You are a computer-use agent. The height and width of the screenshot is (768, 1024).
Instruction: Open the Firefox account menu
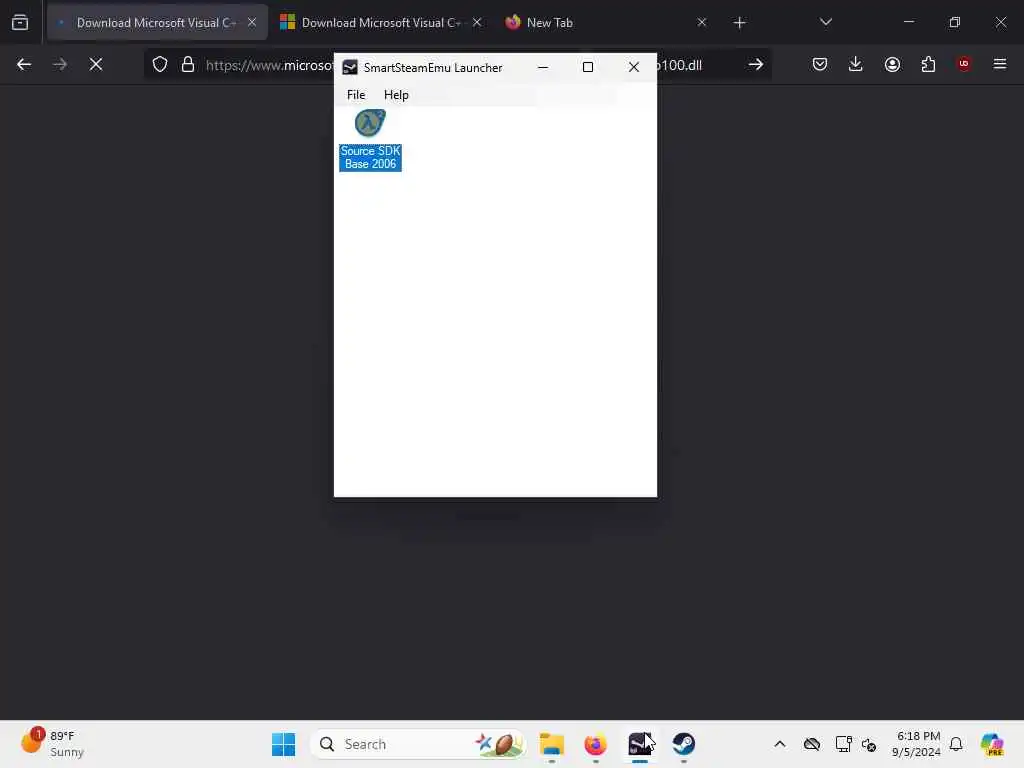pyautogui.click(x=892, y=64)
